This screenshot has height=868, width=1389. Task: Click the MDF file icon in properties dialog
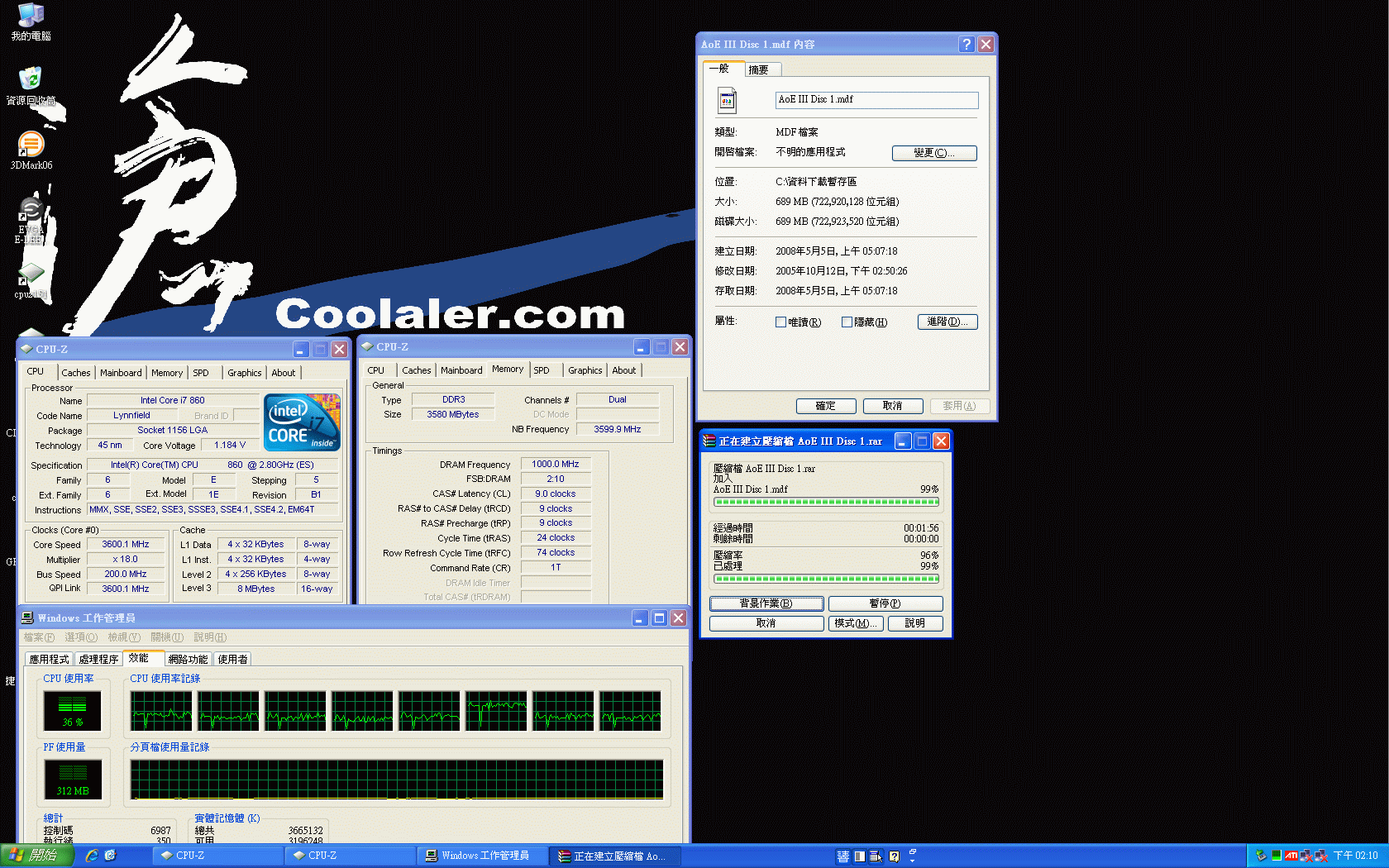[x=727, y=101]
